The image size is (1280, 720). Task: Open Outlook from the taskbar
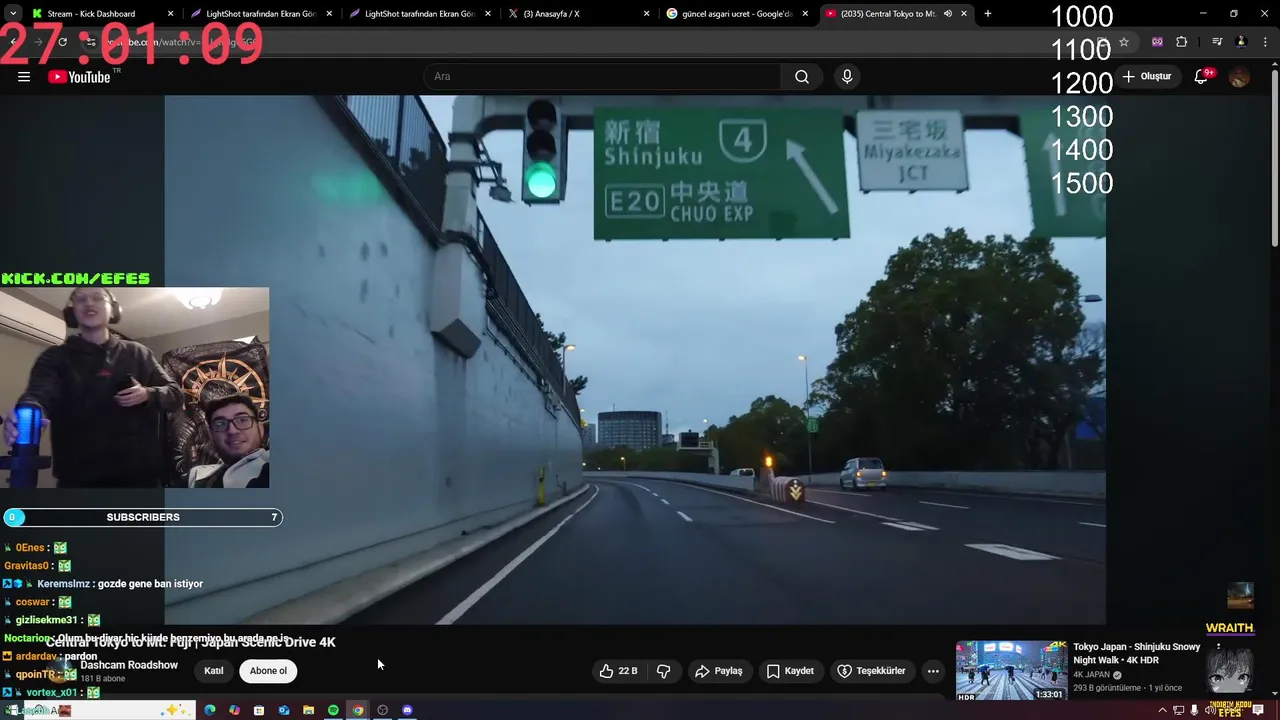284,710
